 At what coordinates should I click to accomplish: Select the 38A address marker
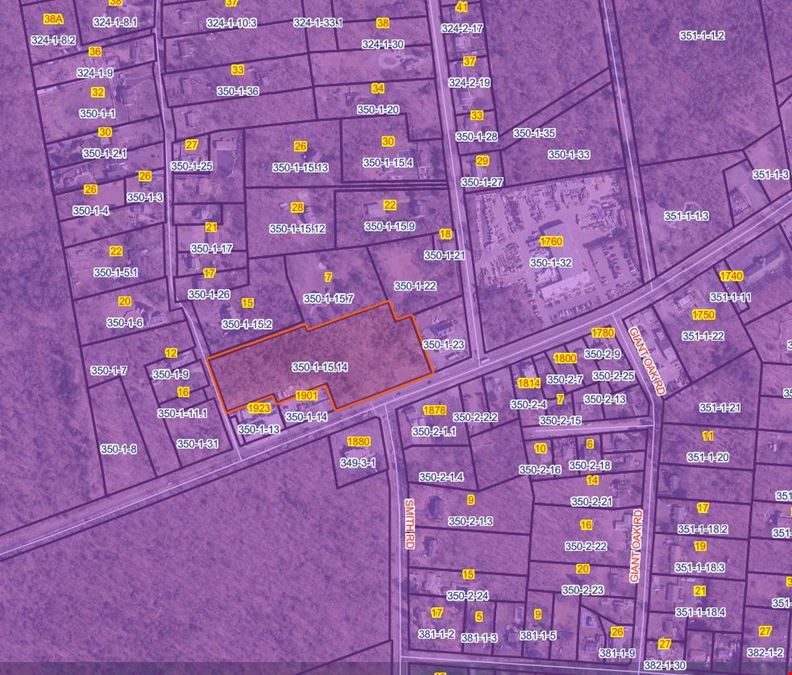(53, 19)
